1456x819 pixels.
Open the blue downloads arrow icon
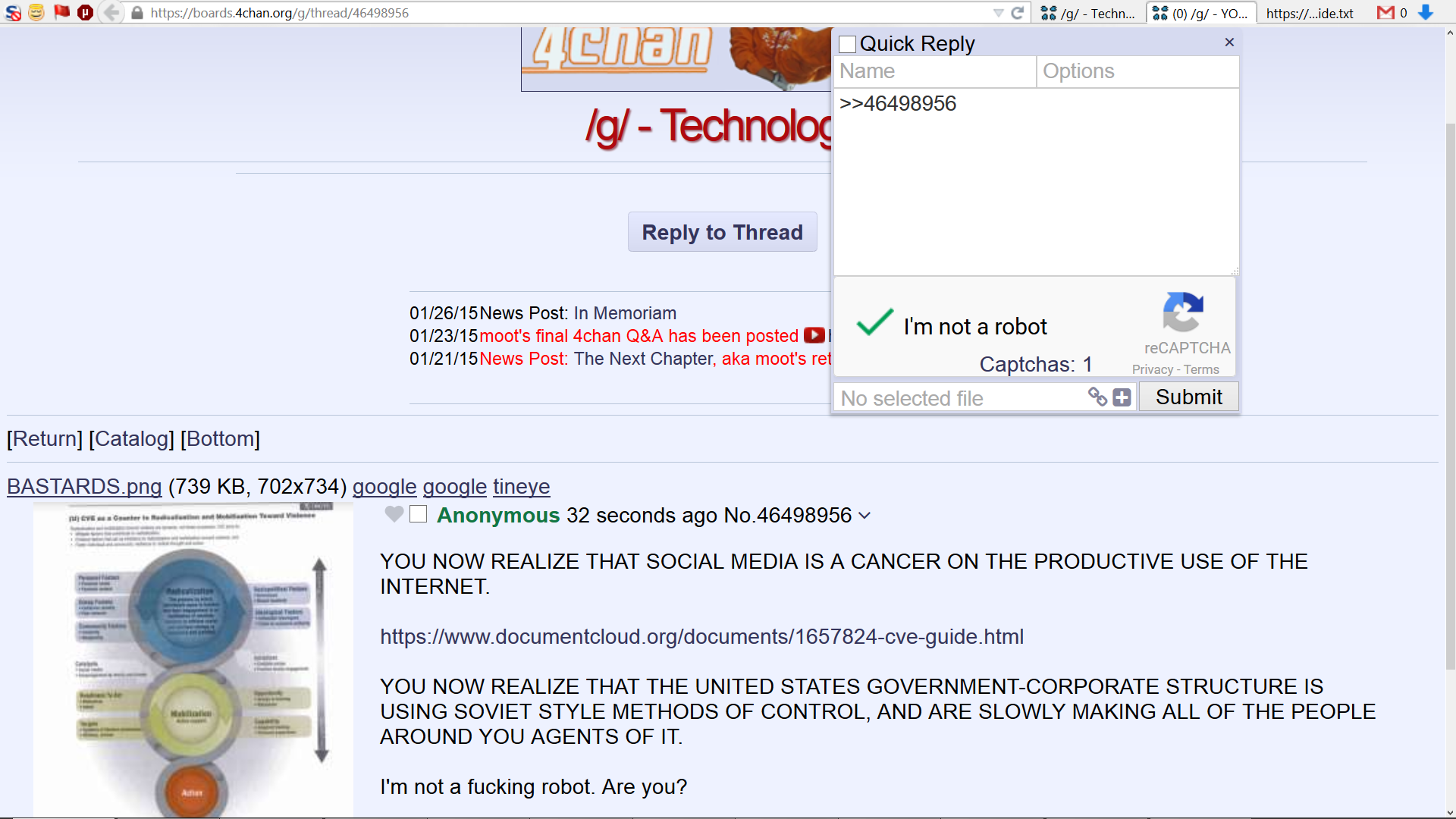1426,13
